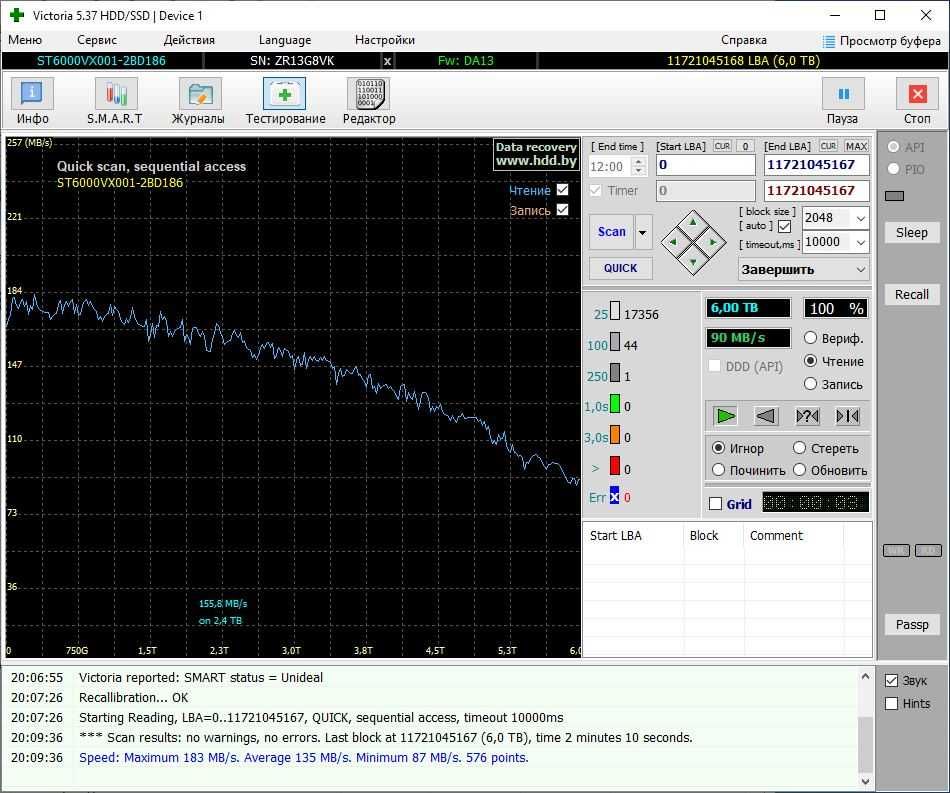The width and height of the screenshot is (950, 793).
Task: Click the Scan button
Action: (x=611, y=232)
